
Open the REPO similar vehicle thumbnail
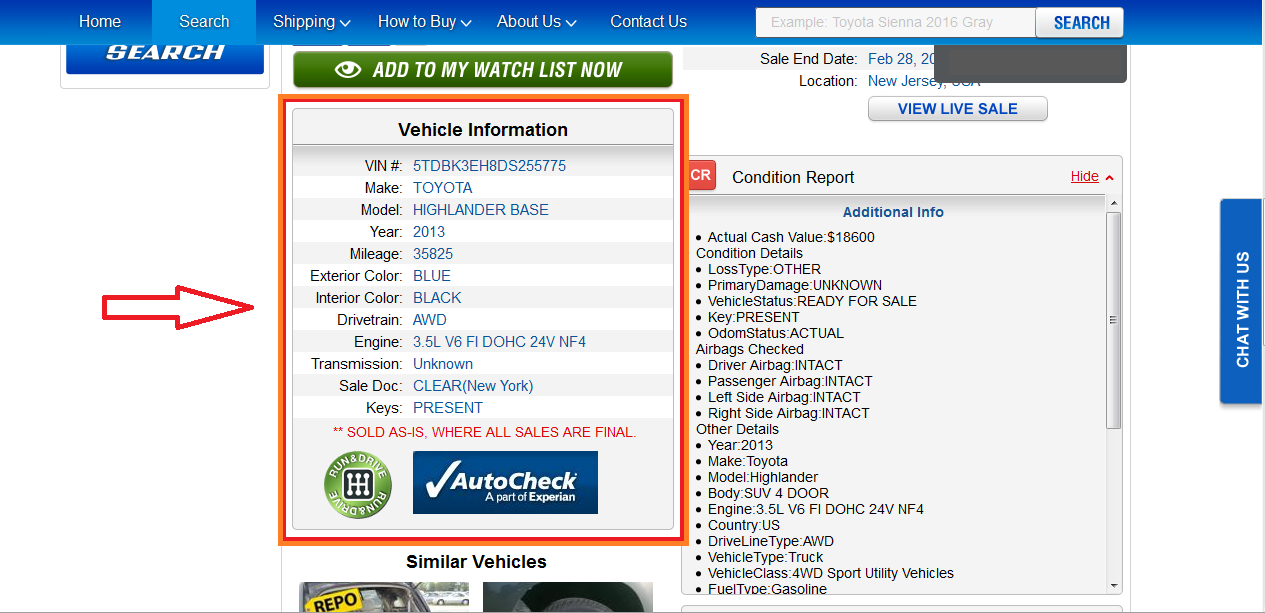pos(385,597)
